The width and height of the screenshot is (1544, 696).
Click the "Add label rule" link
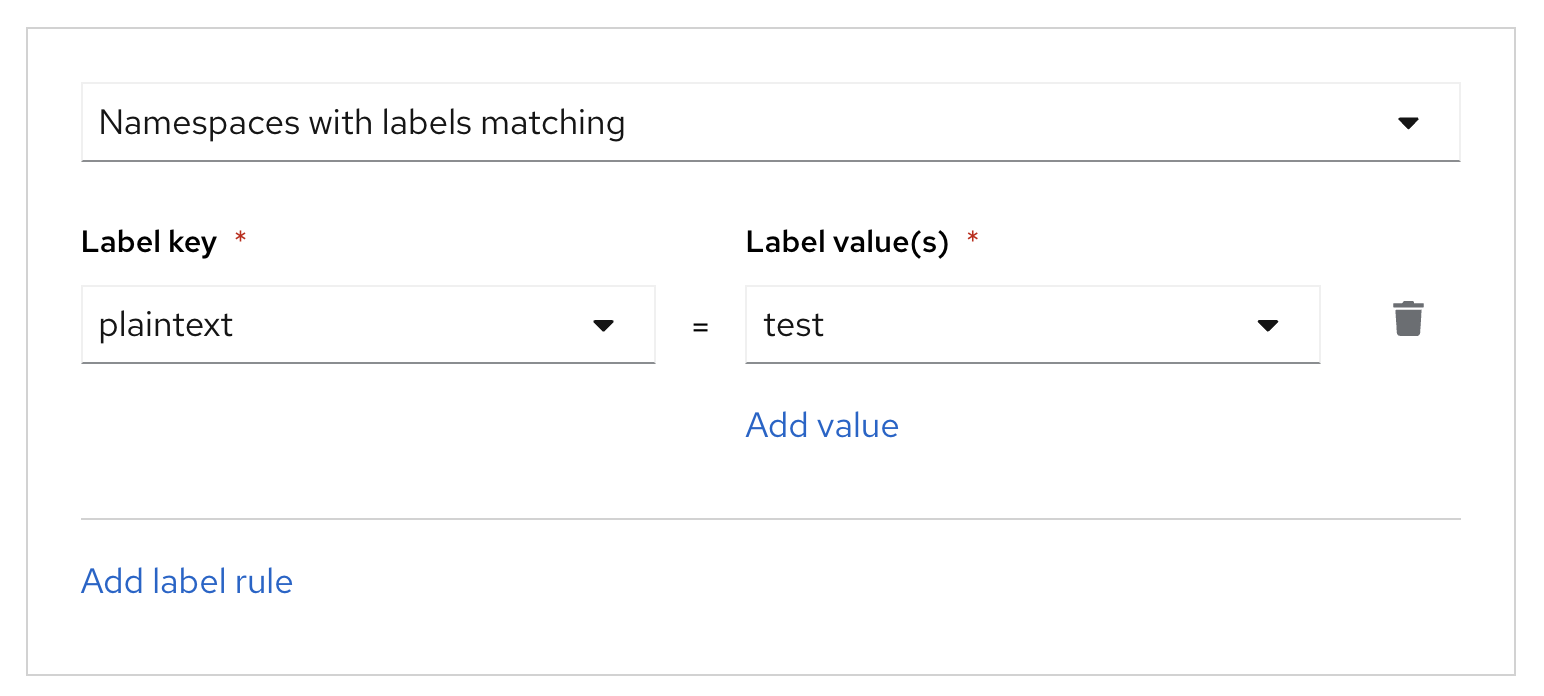point(187,581)
